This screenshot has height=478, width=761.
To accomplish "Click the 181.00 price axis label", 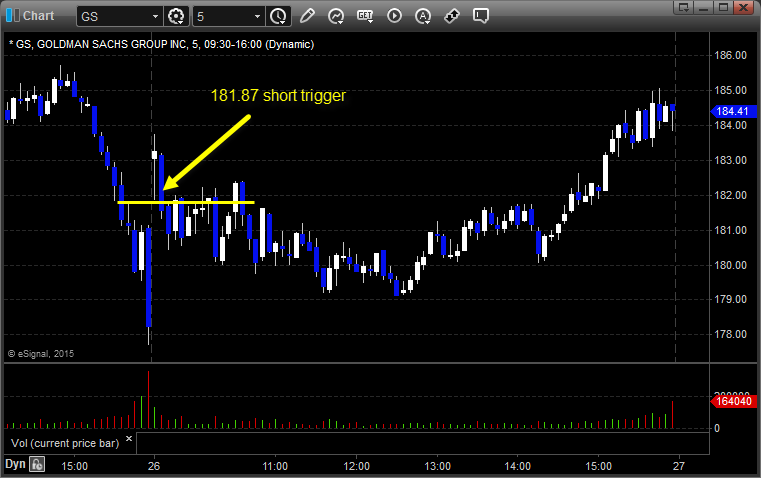I will tap(730, 230).
